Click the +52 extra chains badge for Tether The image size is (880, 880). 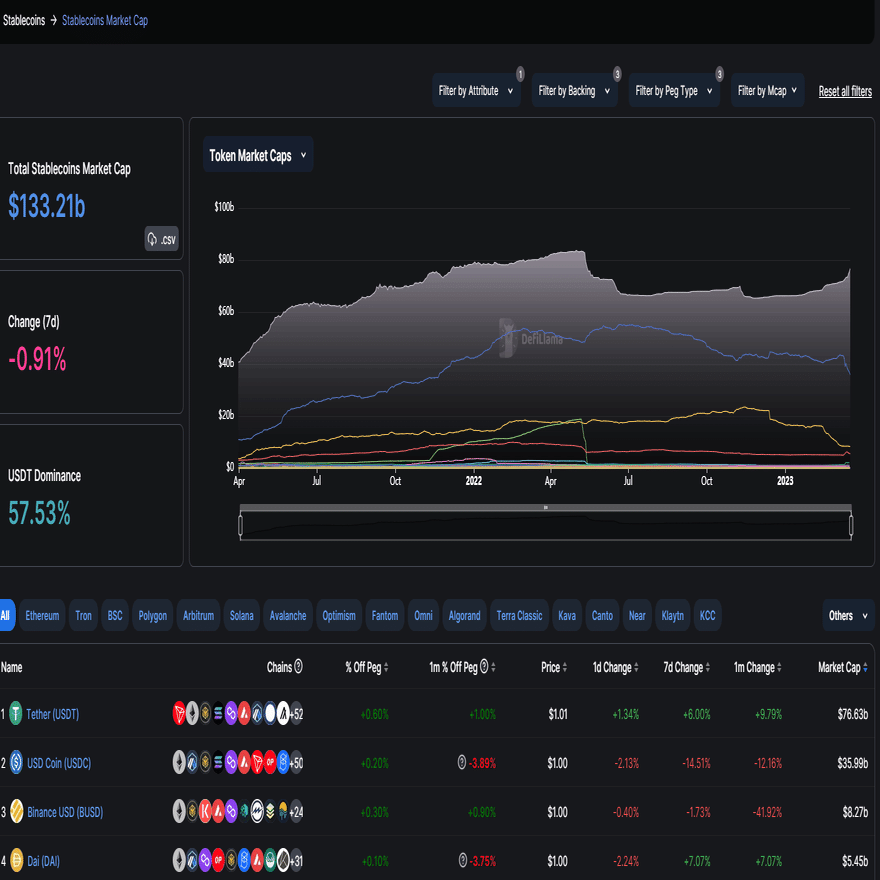(296, 712)
